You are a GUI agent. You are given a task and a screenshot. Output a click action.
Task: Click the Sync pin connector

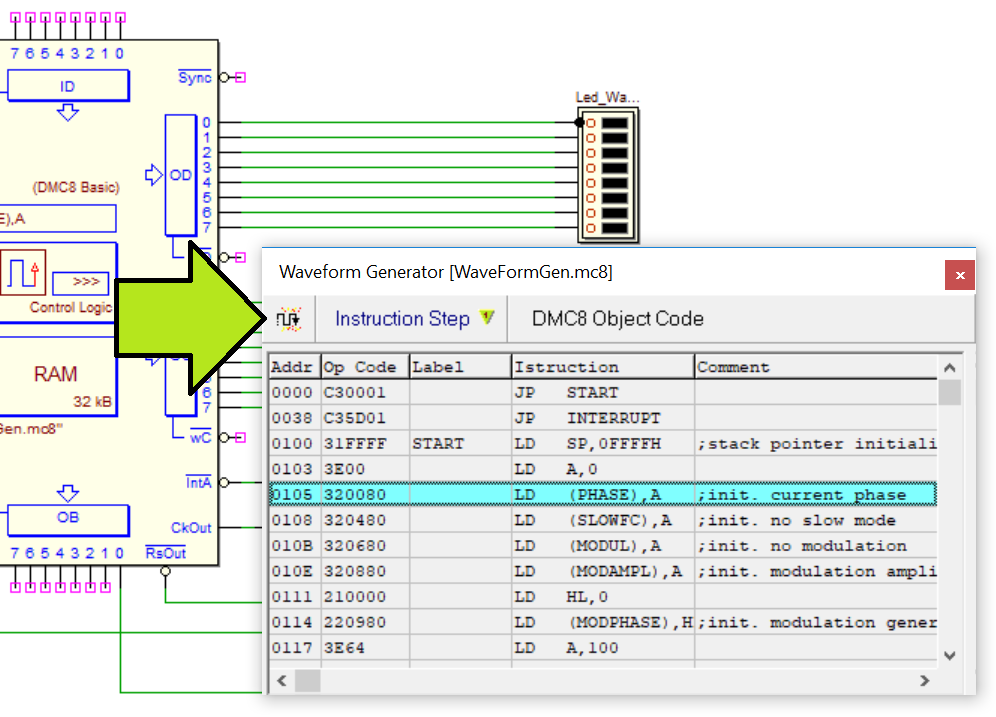[x=240, y=77]
